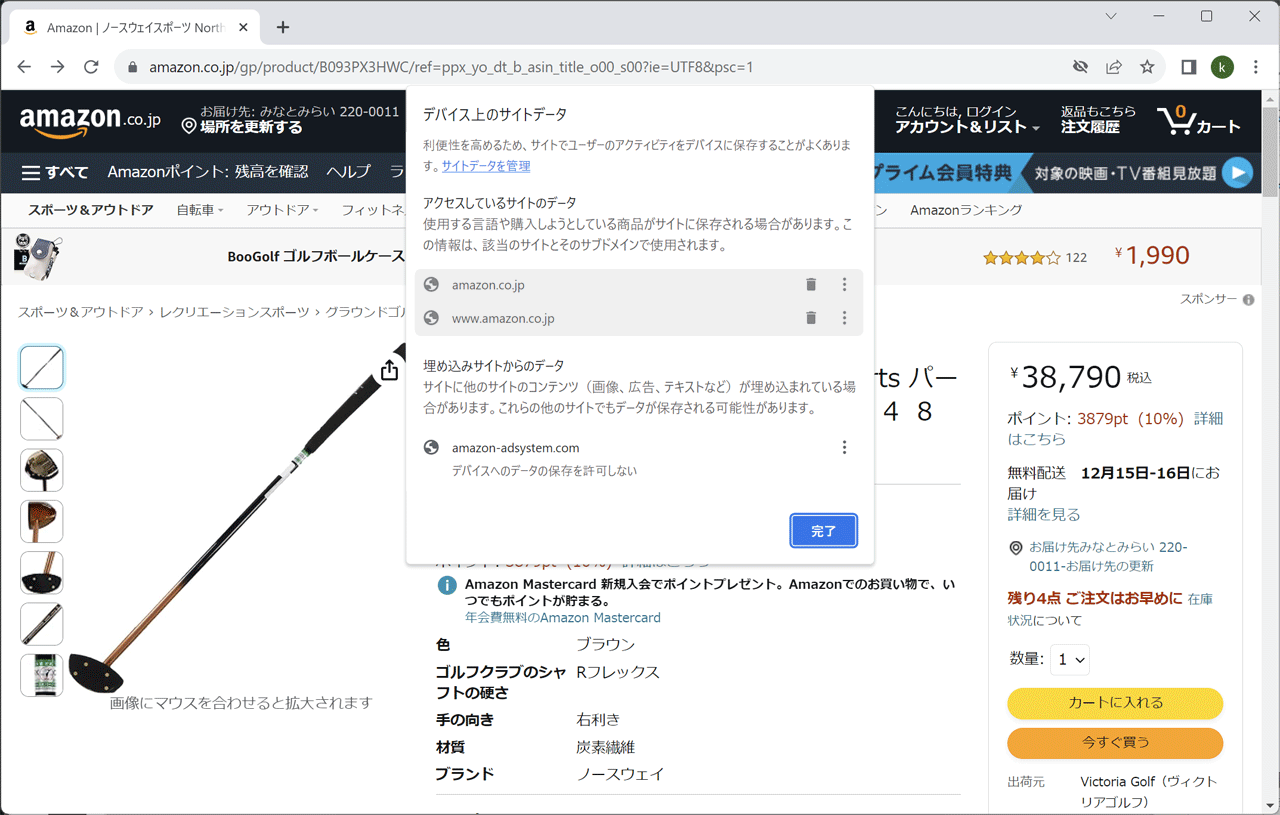
Task: Open a new tab with plus button
Action: pos(283,27)
